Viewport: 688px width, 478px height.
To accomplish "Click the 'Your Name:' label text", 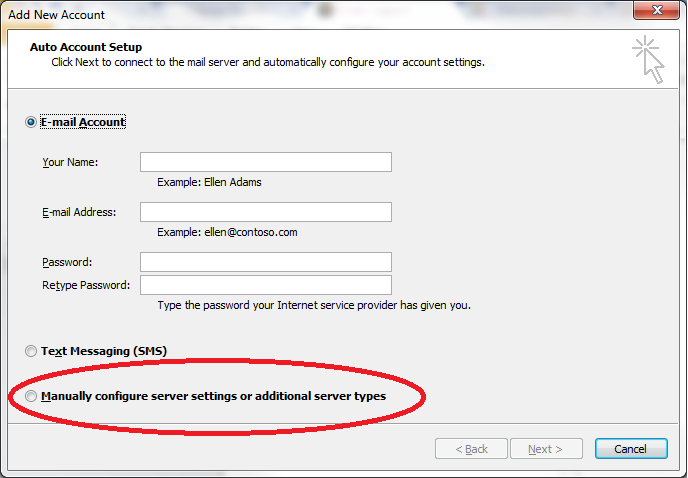I will pyautogui.click(x=70, y=162).
